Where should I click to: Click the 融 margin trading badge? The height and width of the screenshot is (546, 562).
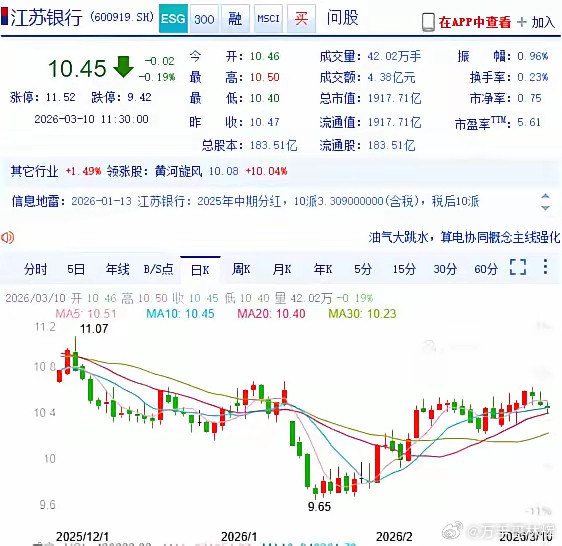tap(235, 19)
